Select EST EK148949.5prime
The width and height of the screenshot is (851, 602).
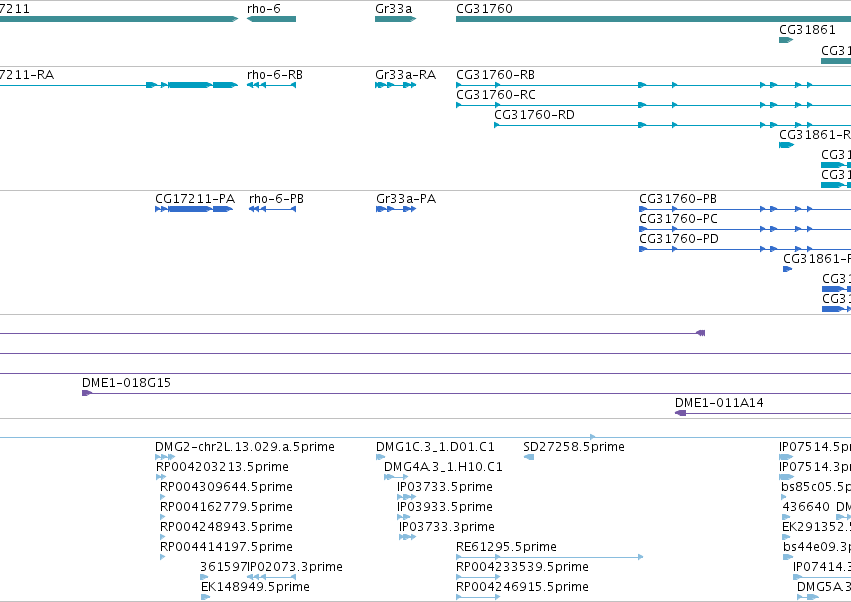[255, 587]
